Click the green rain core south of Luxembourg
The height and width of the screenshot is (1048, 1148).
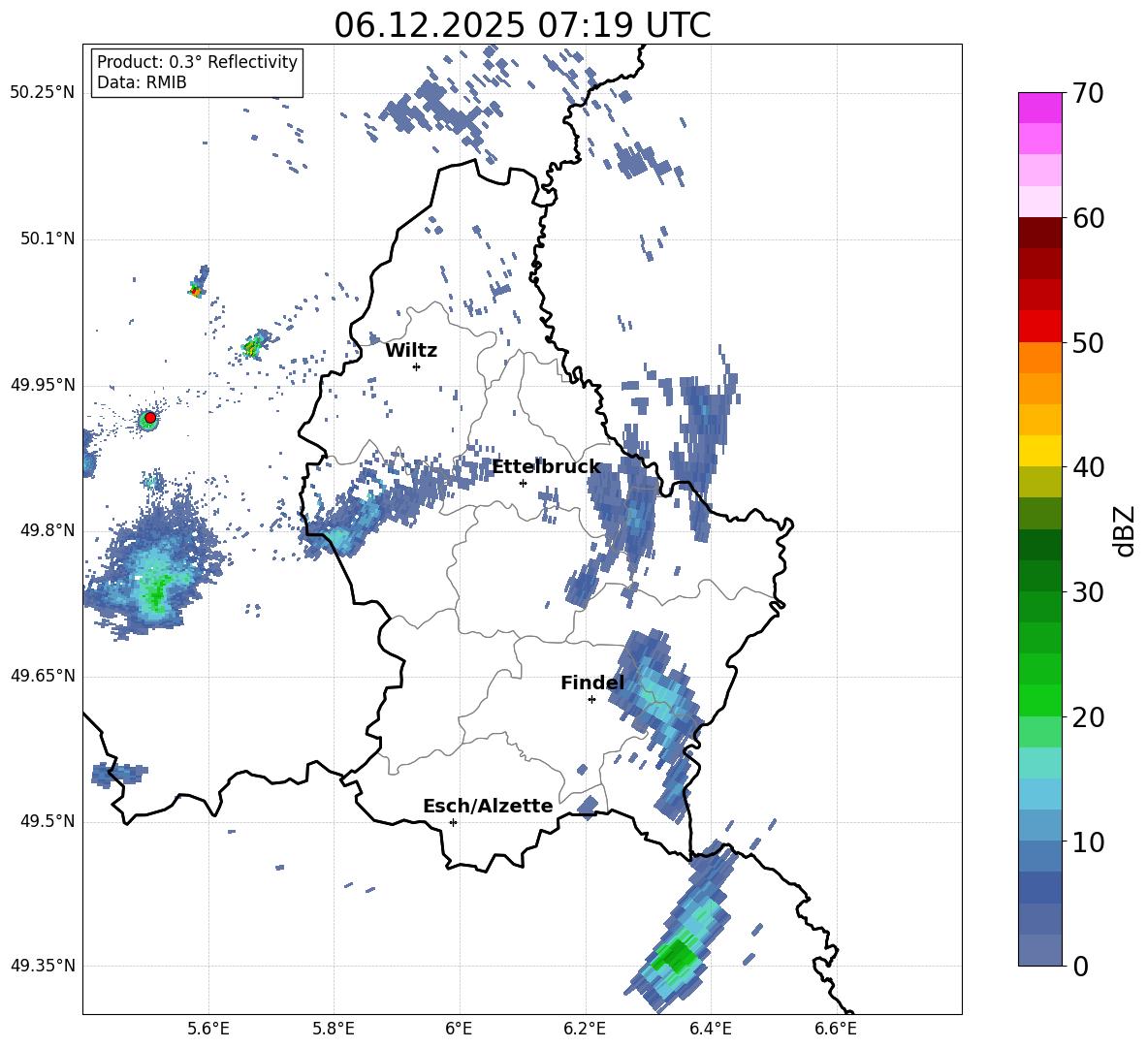coord(677,956)
